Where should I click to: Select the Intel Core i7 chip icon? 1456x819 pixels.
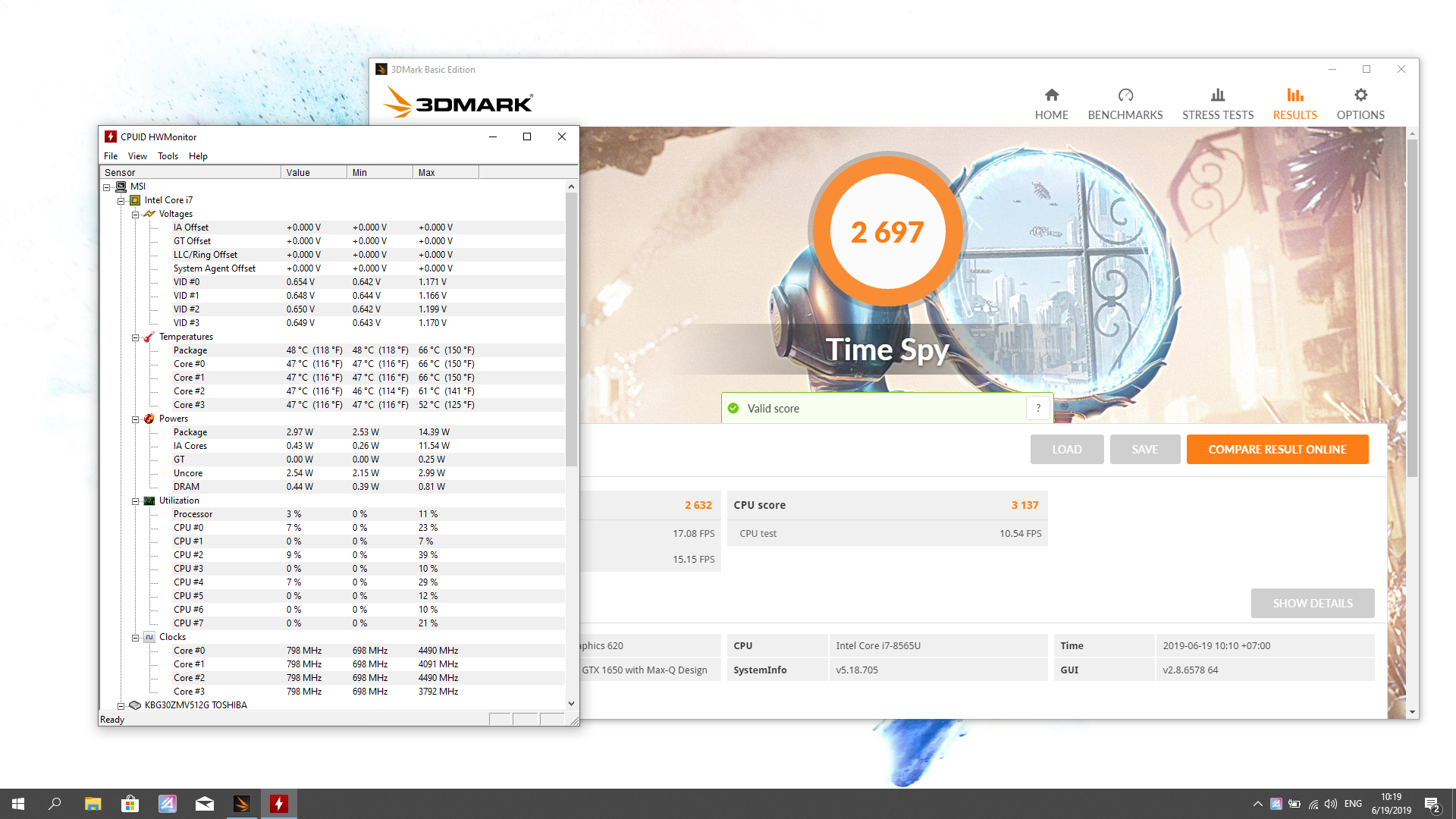click(135, 200)
